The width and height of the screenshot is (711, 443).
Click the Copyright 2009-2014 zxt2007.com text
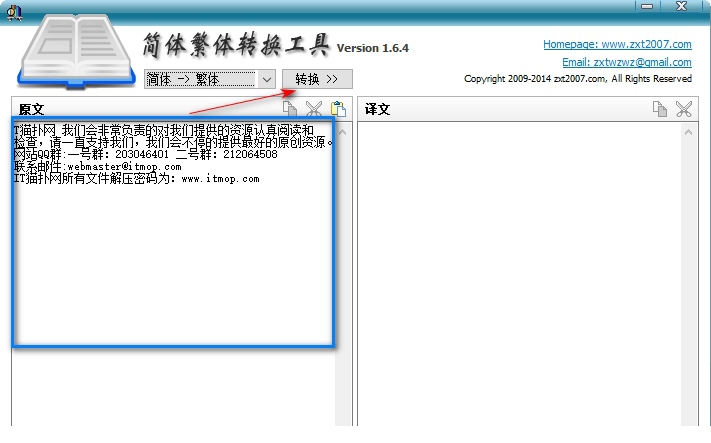(578, 79)
